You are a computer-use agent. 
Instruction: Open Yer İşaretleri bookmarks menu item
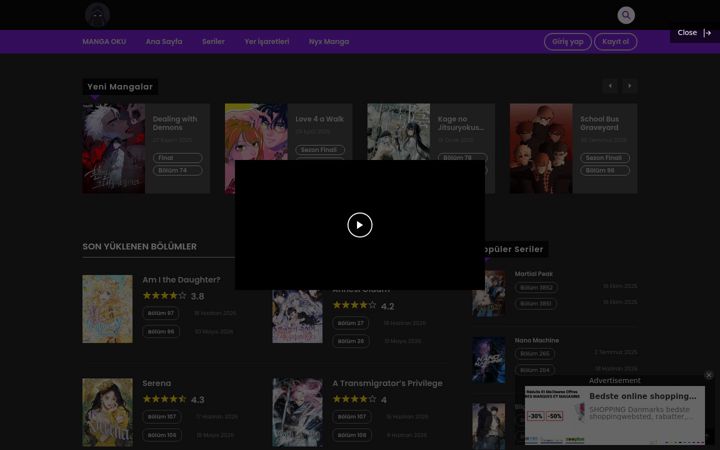click(267, 41)
